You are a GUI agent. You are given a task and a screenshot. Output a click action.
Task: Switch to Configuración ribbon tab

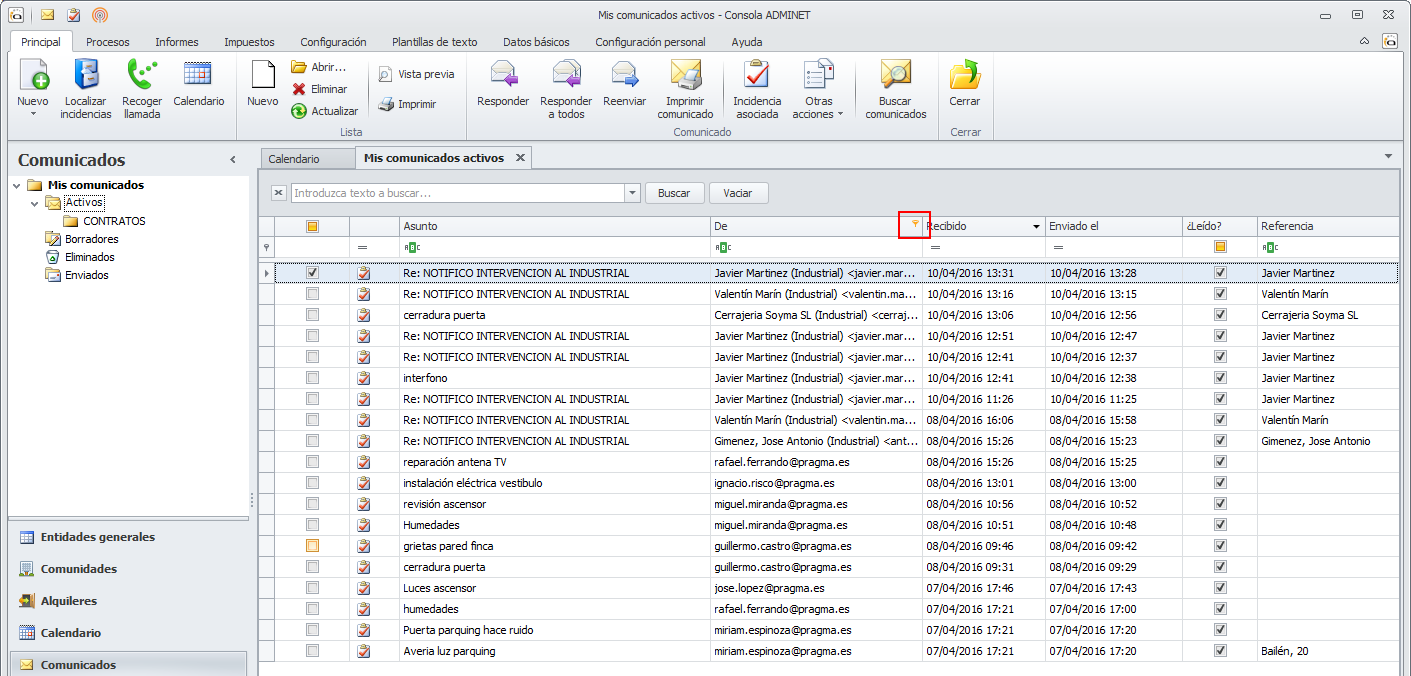pyautogui.click(x=333, y=42)
